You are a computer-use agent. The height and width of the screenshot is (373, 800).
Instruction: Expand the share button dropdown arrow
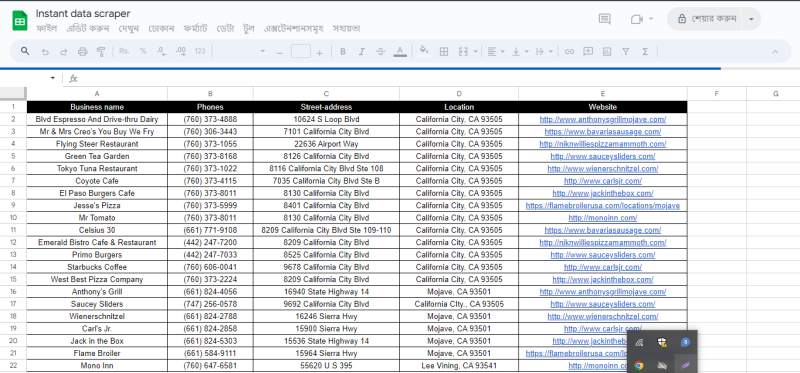pos(751,19)
